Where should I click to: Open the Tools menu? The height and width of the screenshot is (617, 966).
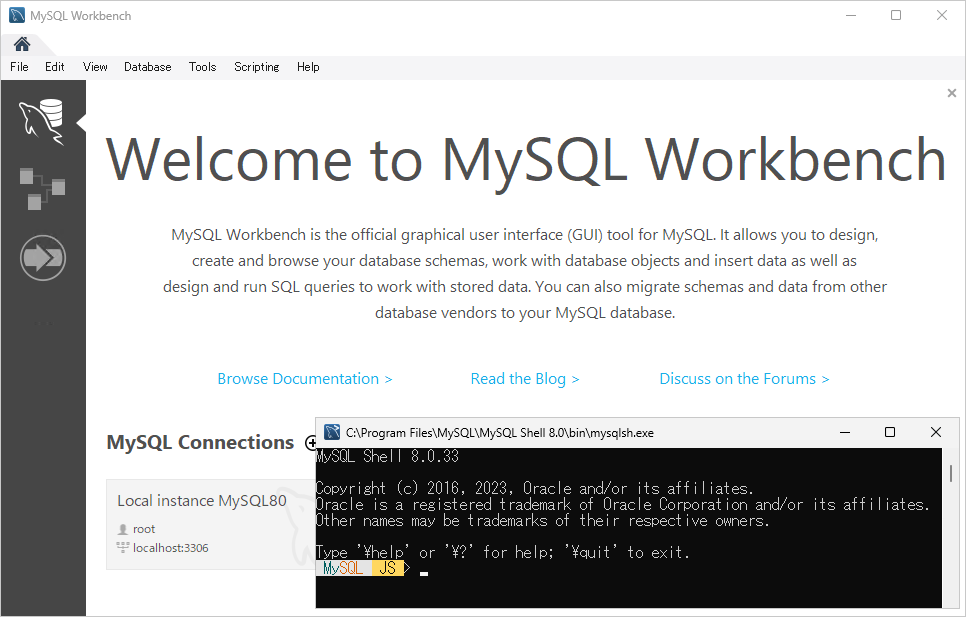coord(202,67)
